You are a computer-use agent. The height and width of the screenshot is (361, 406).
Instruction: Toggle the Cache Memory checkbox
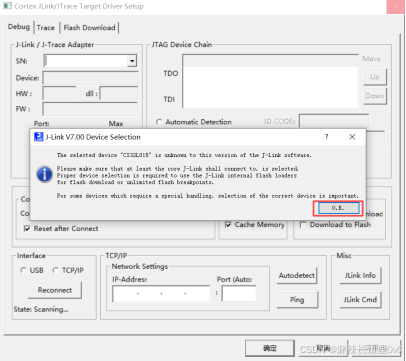228,225
